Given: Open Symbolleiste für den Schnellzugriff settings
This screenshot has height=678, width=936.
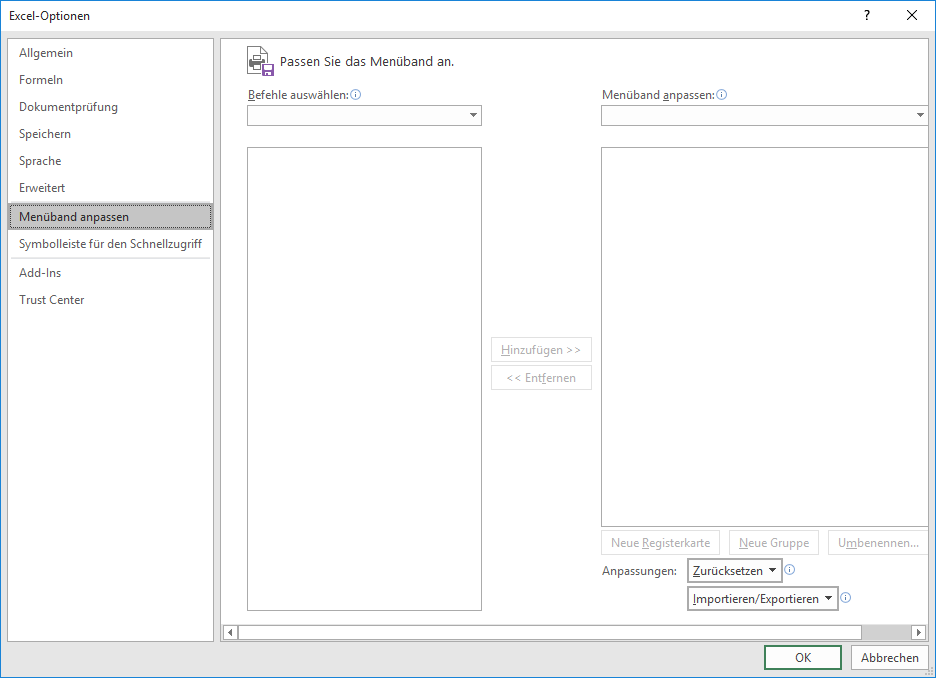Looking at the screenshot, I should (110, 244).
